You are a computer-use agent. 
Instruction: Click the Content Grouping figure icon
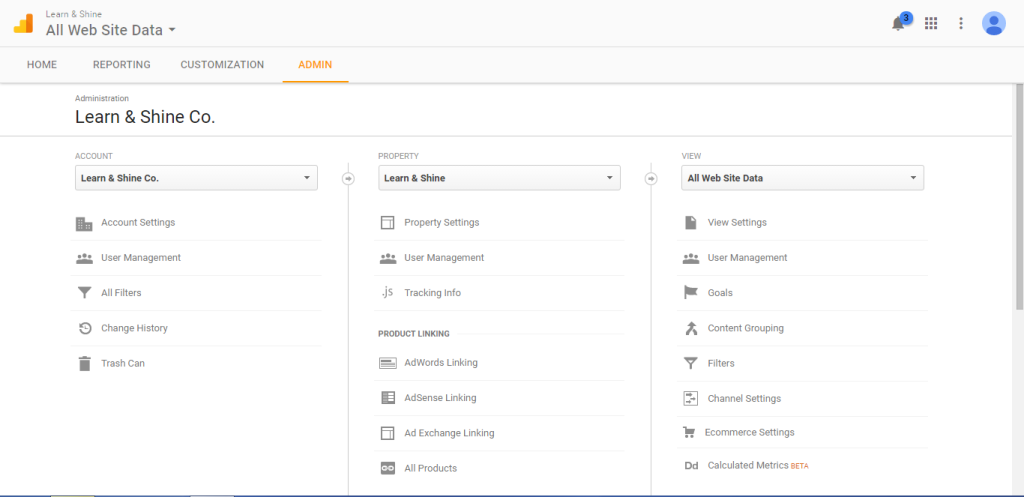(x=691, y=328)
